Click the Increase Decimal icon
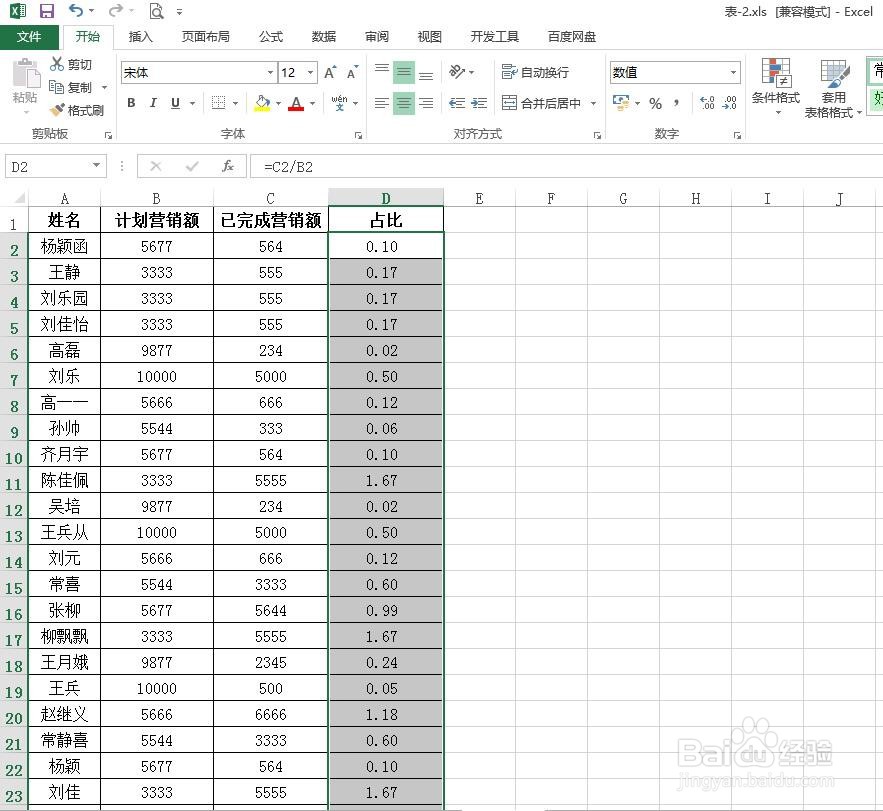Image resolution: width=883 pixels, height=811 pixels. point(707,103)
